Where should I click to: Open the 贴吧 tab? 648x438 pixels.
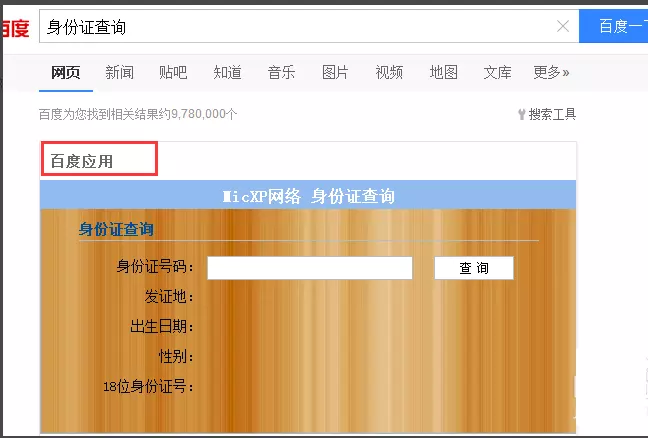pos(173,73)
